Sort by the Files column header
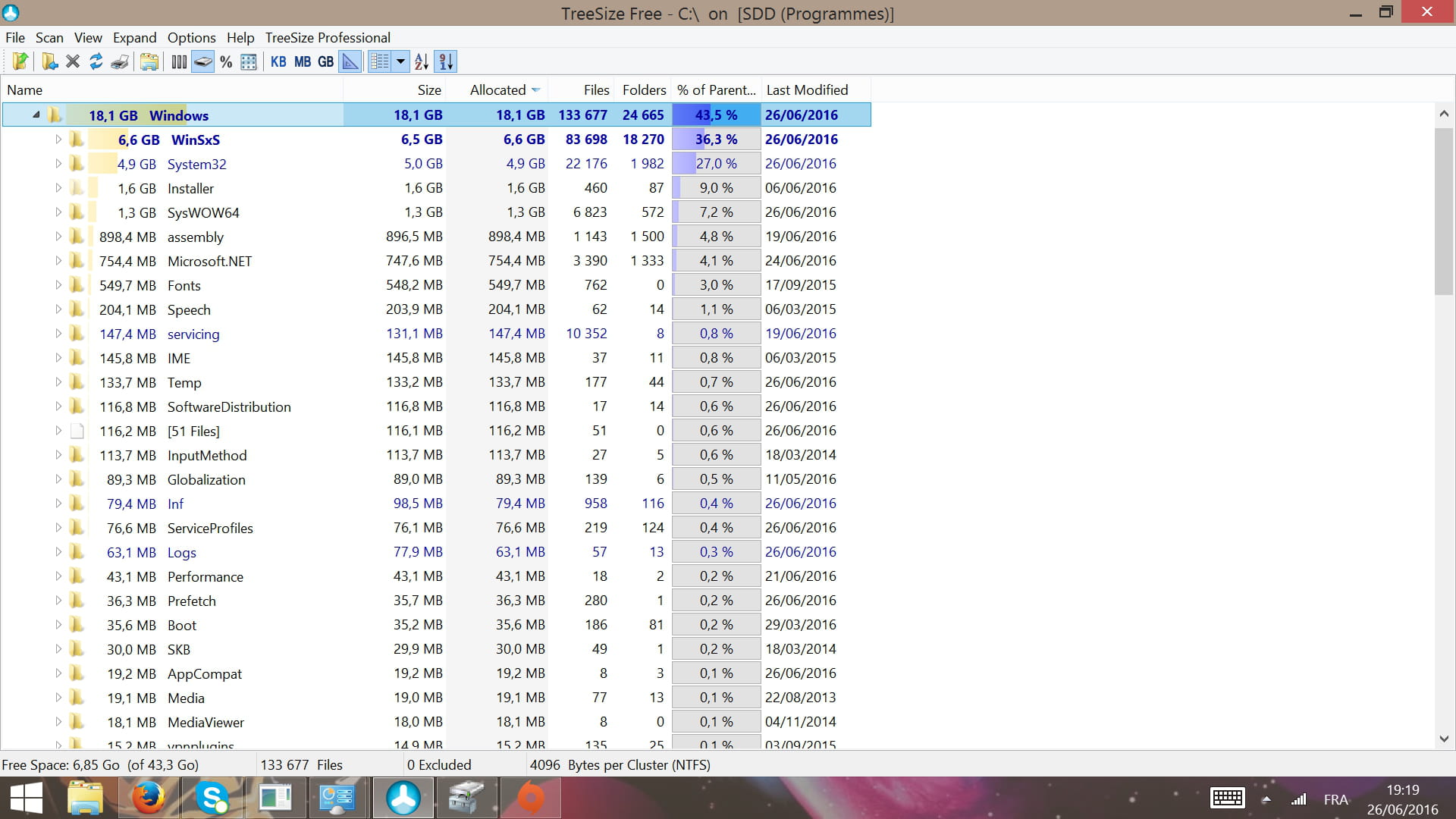This screenshot has height=819, width=1456. pyautogui.click(x=580, y=89)
